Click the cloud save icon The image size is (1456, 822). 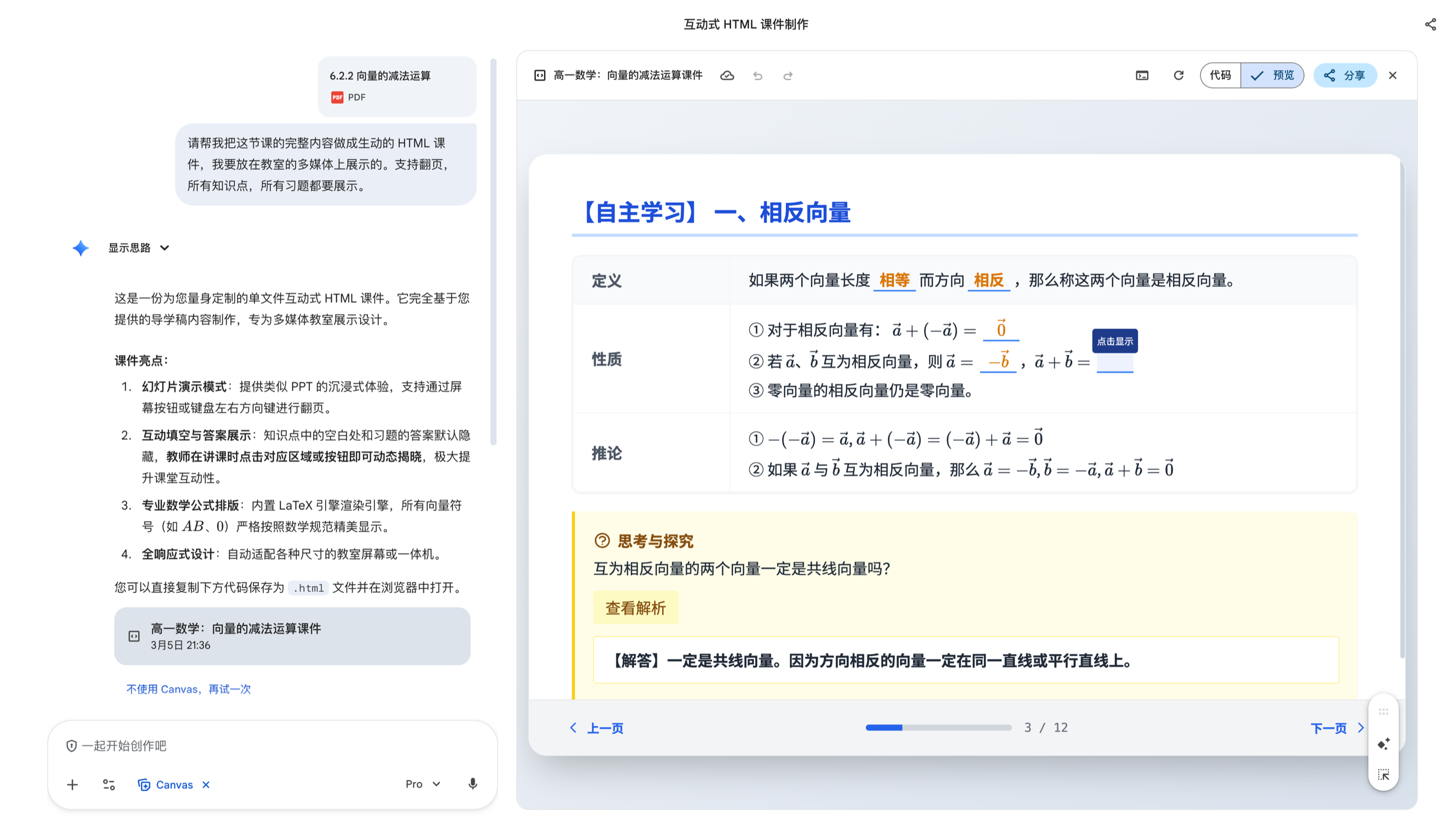click(727, 76)
